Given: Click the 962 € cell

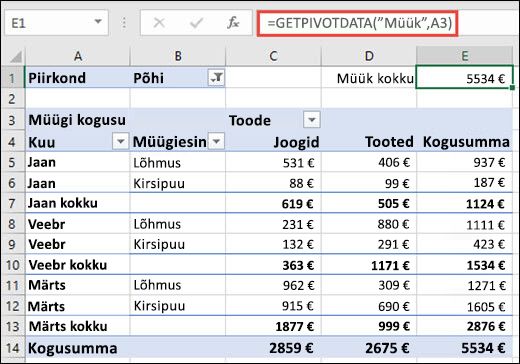Looking at the screenshot, I should (x=273, y=285).
